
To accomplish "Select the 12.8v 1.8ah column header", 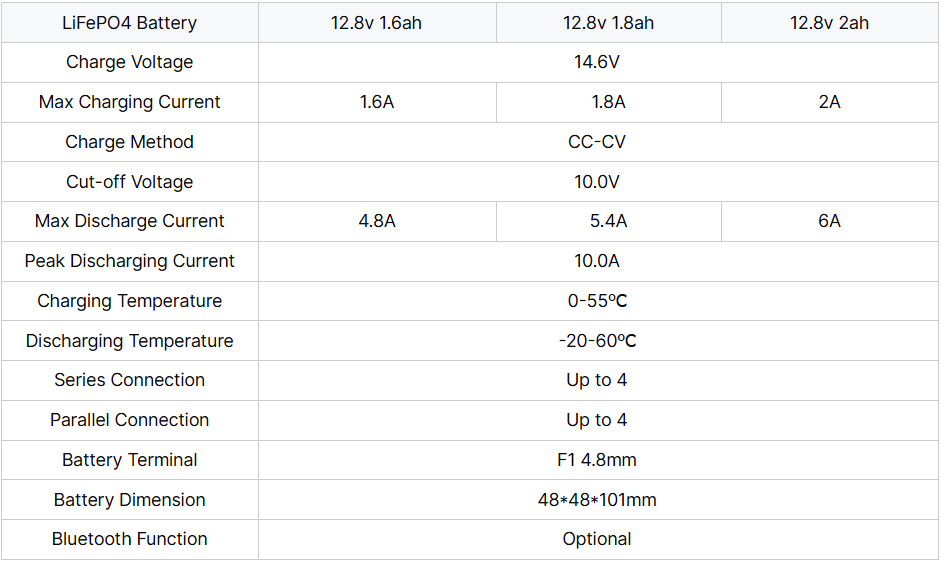I will pos(608,23).
